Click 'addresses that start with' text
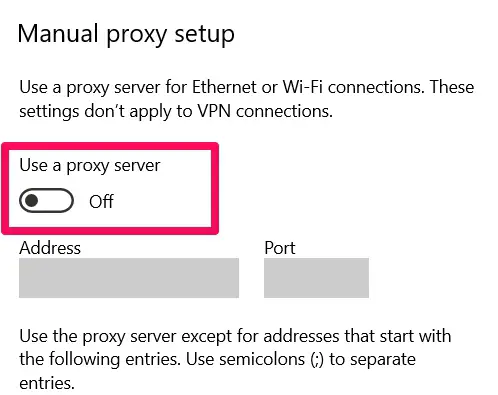498x395 pixels. (x=357, y=336)
